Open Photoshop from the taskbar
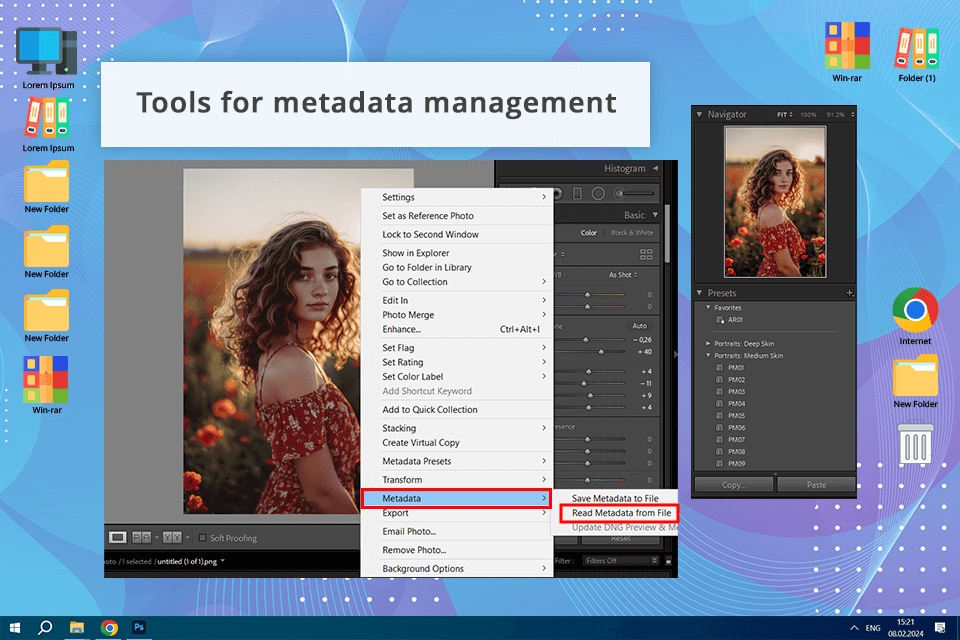 coord(139,627)
